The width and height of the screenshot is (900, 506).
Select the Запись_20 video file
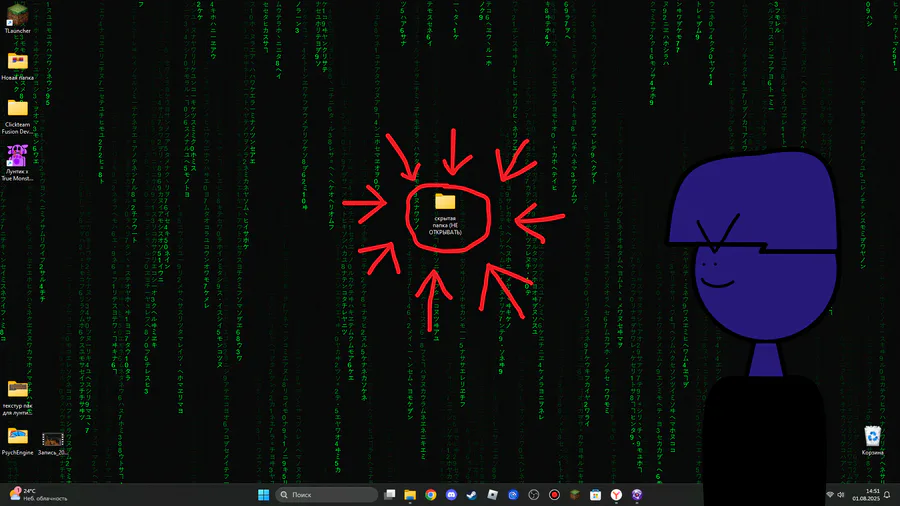[52, 443]
